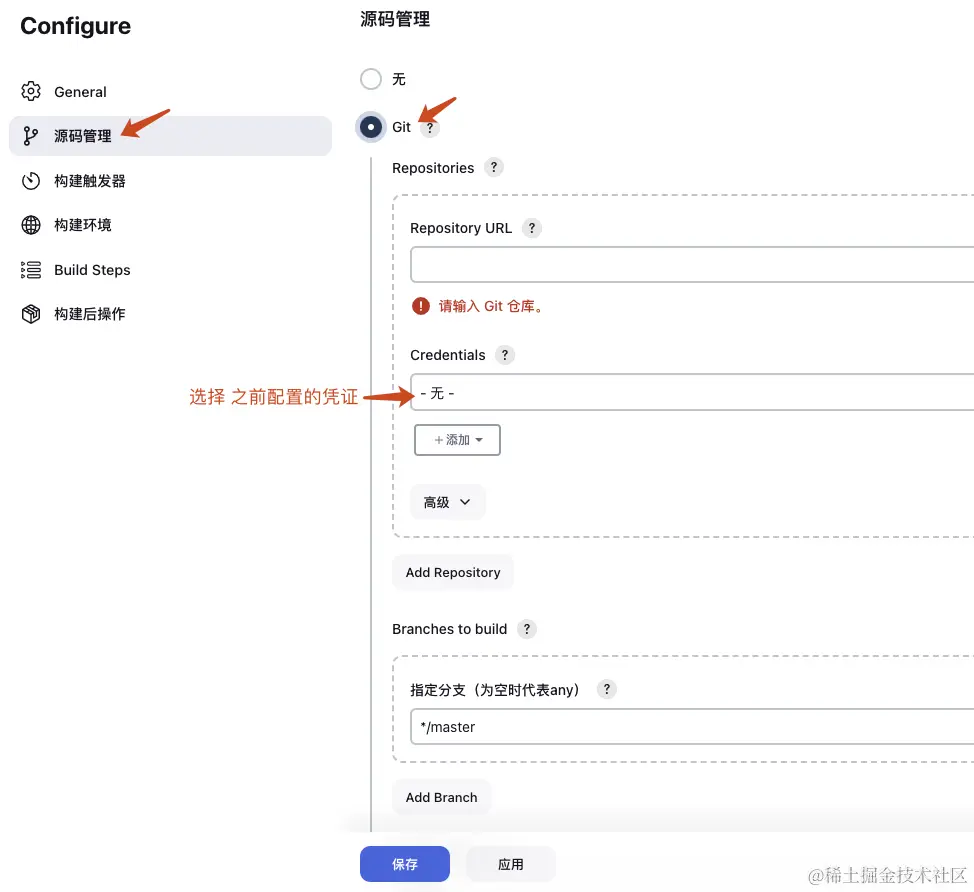The height and width of the screenshot is (892, 974).
Task: Go to Build Steps section in sidebar
Action: 170,270
